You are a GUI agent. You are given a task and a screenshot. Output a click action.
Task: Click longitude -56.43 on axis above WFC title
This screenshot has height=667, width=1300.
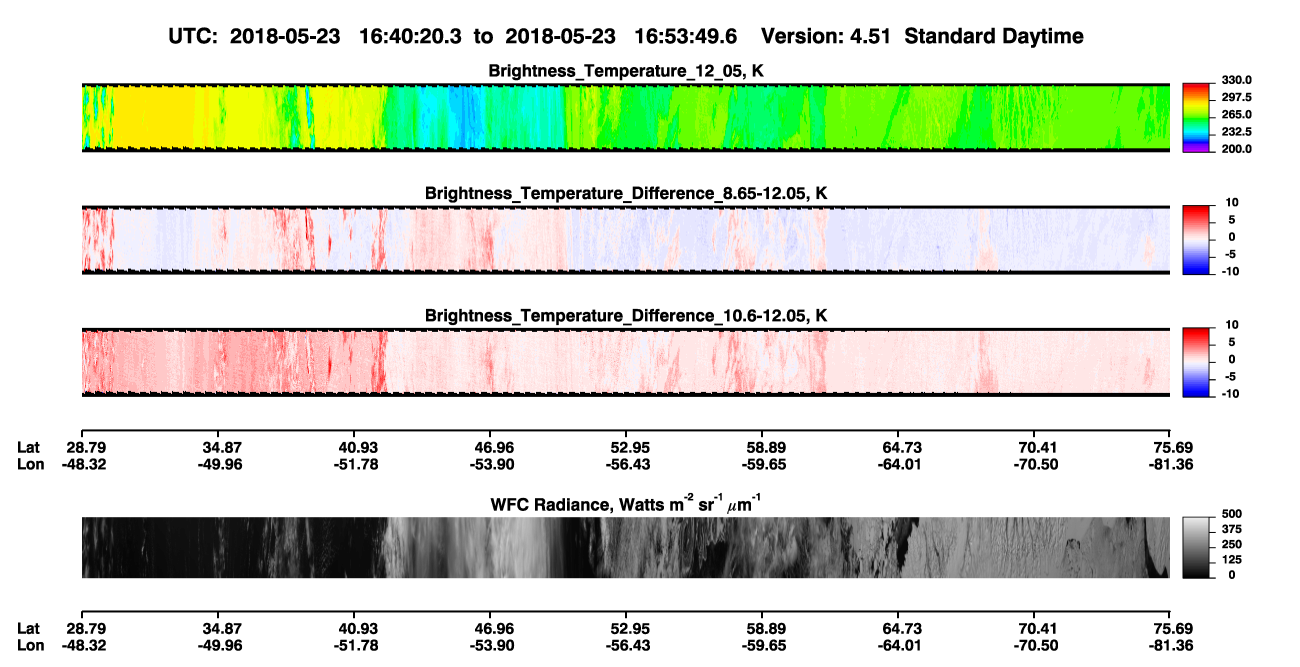tap(626, 464)
